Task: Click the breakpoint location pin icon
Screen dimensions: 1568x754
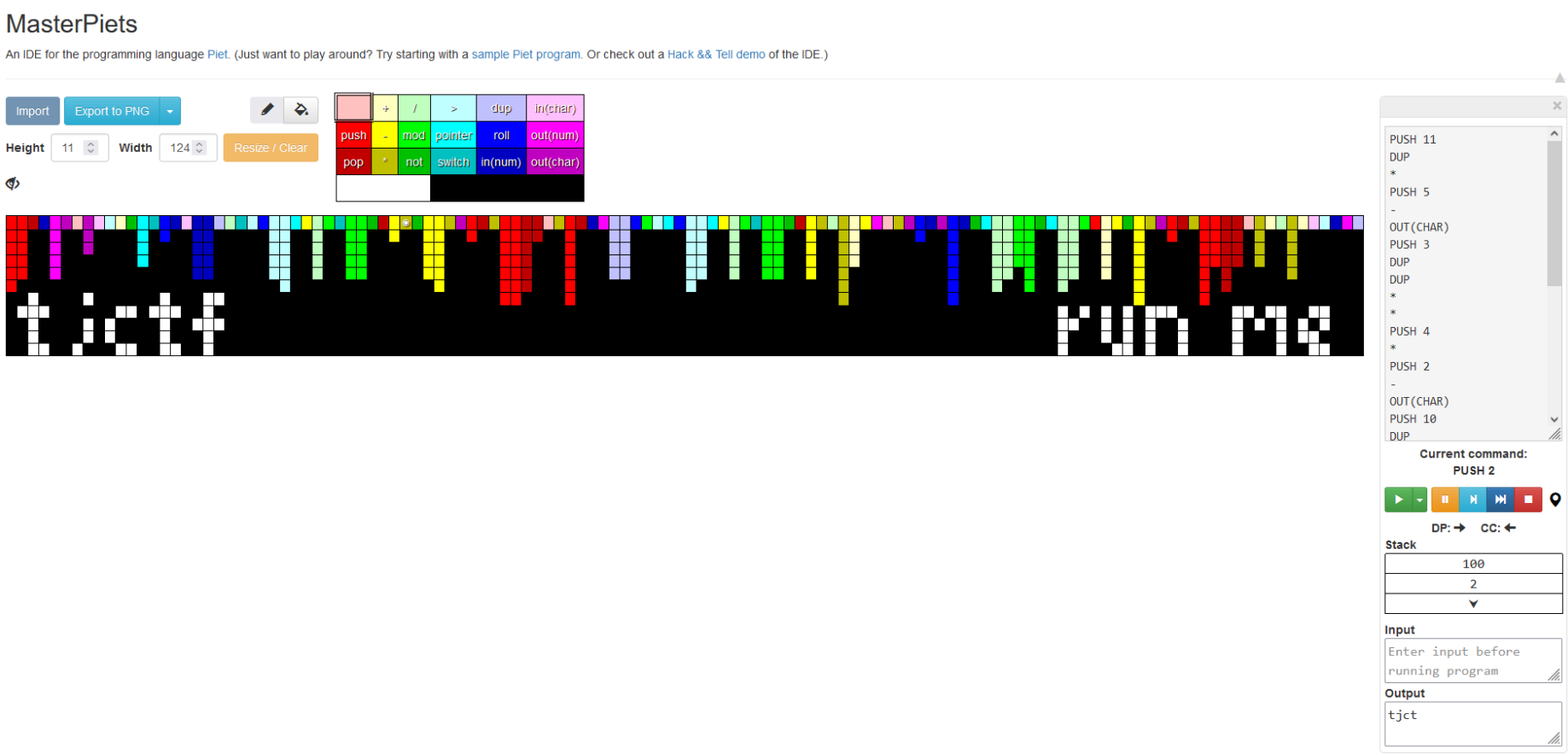Action: pyautogui.click(x=1555, y=500)
